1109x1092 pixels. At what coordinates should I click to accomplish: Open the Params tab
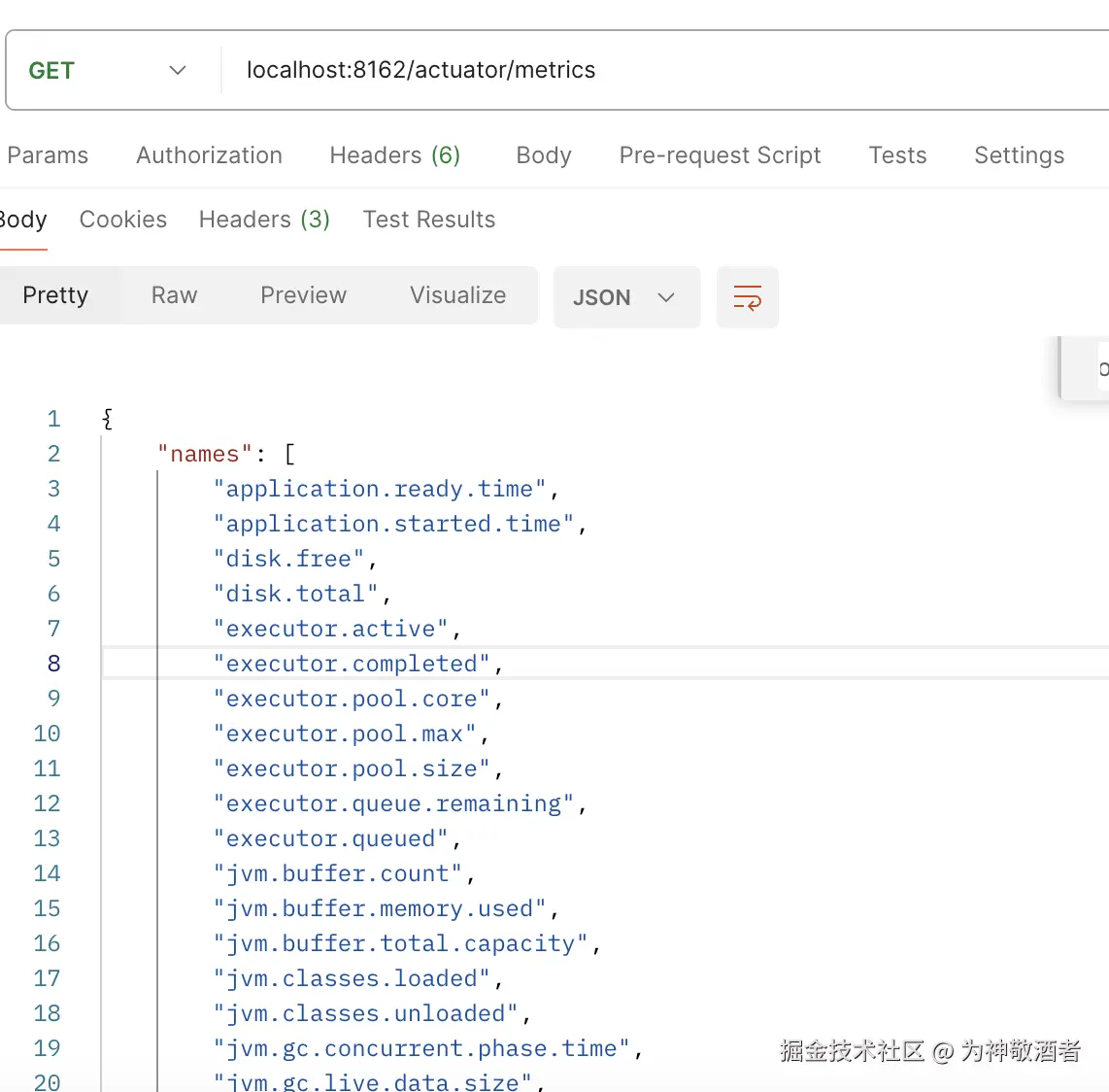(48, 155)
